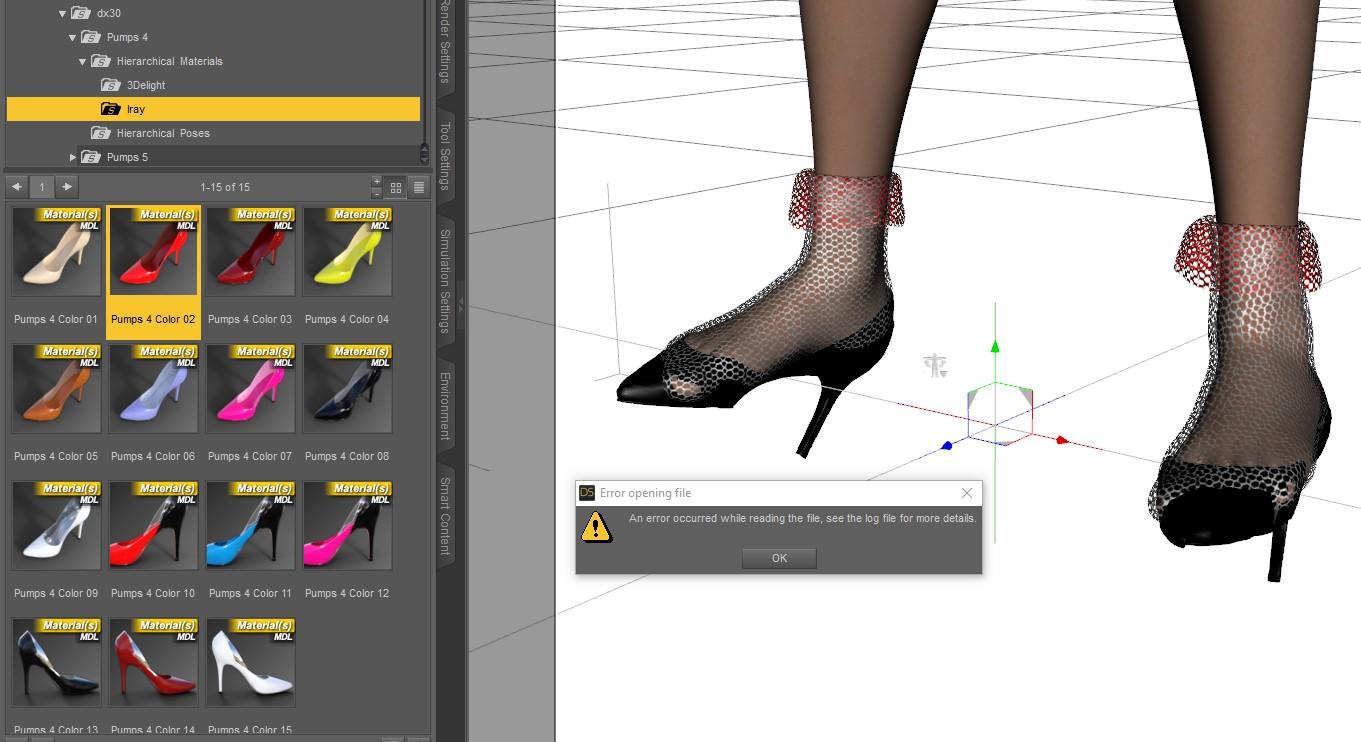Go to previous page using the left arrow
This screenshot has width=1361, height=742.
(x=16, y=186)
